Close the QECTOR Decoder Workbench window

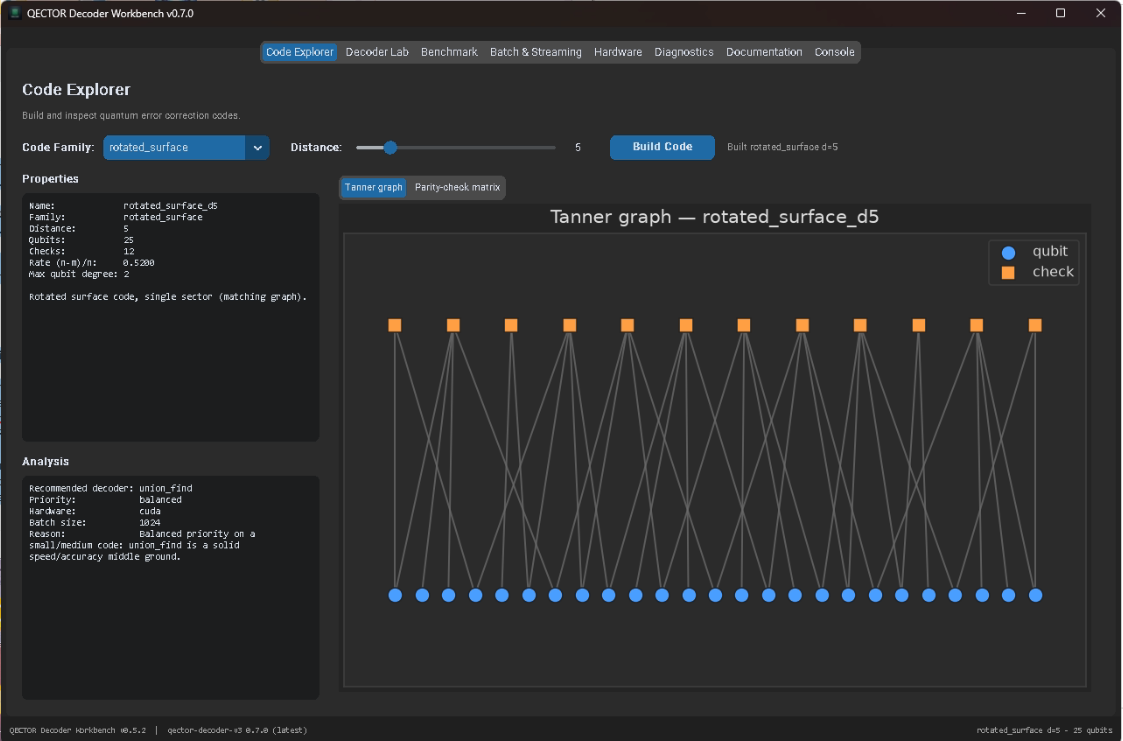(x=1101, y=13)
